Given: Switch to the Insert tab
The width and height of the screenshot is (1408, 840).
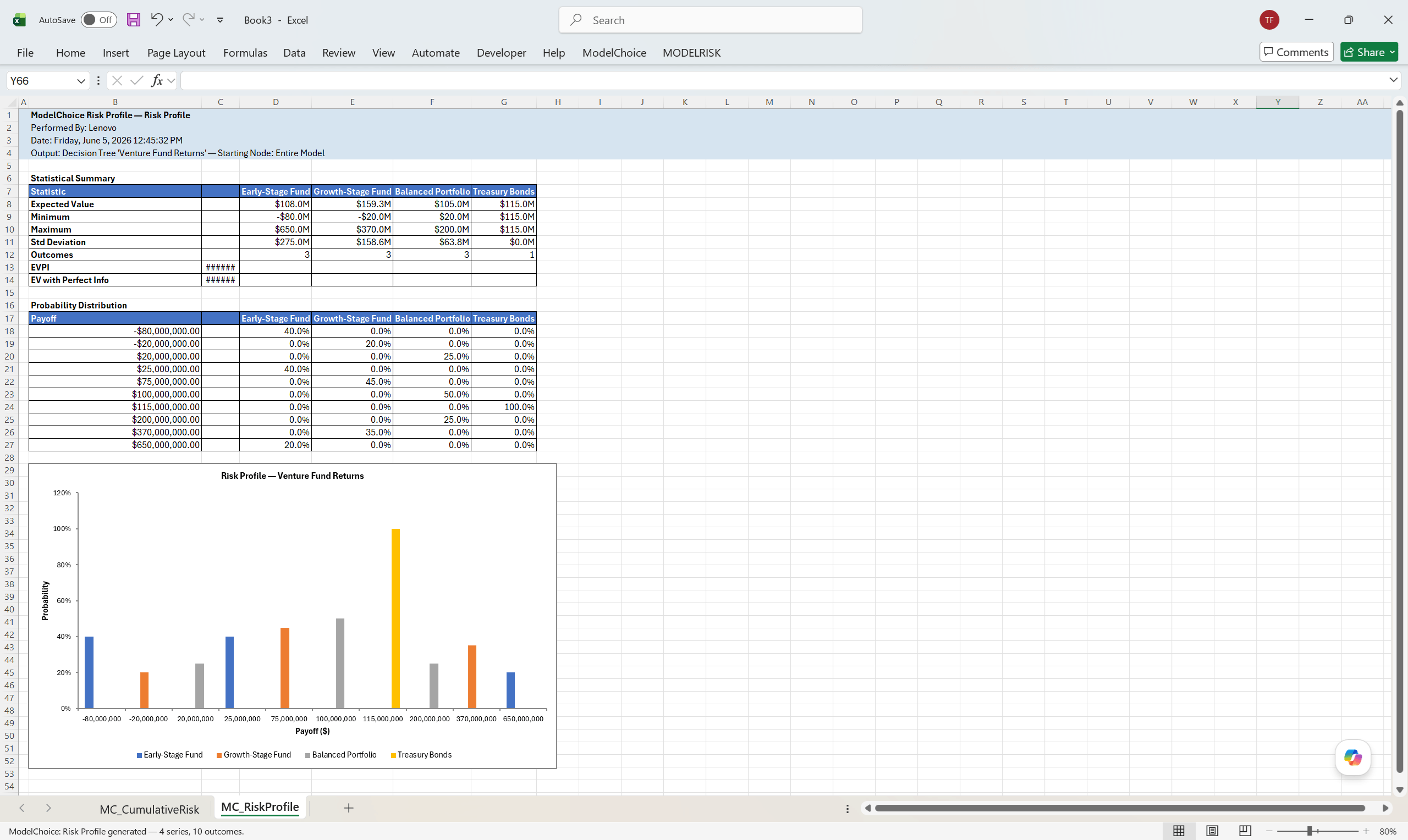Looking at the screenshot, I should click(116, 52).
